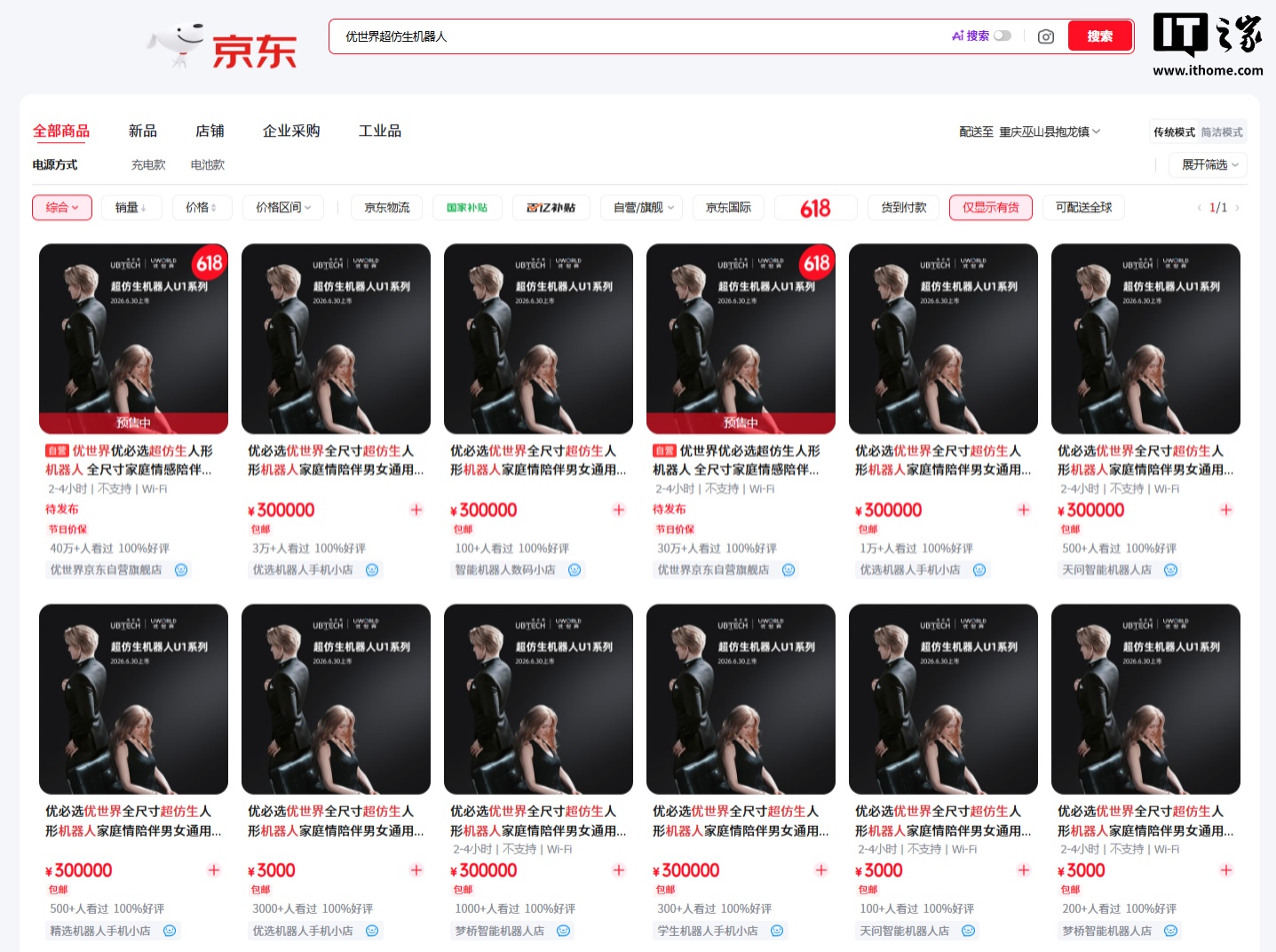Toggle the 京东国际 filter
1276x952 pixels.
coord(728,208)
